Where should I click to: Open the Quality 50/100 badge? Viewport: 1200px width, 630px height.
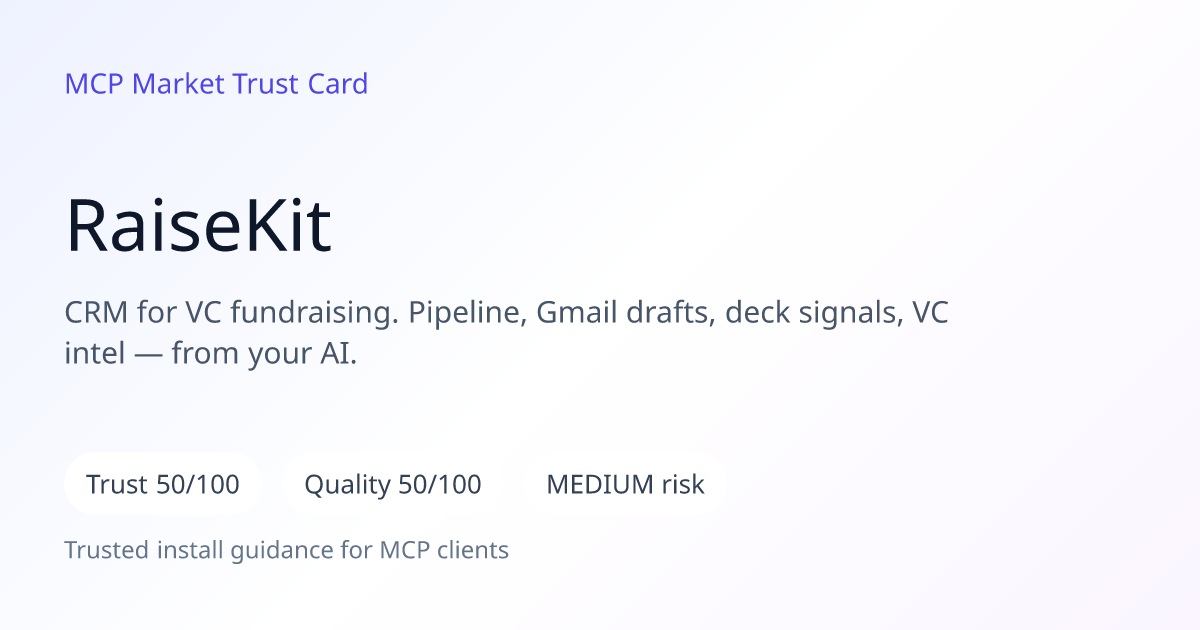coord(393,485)
